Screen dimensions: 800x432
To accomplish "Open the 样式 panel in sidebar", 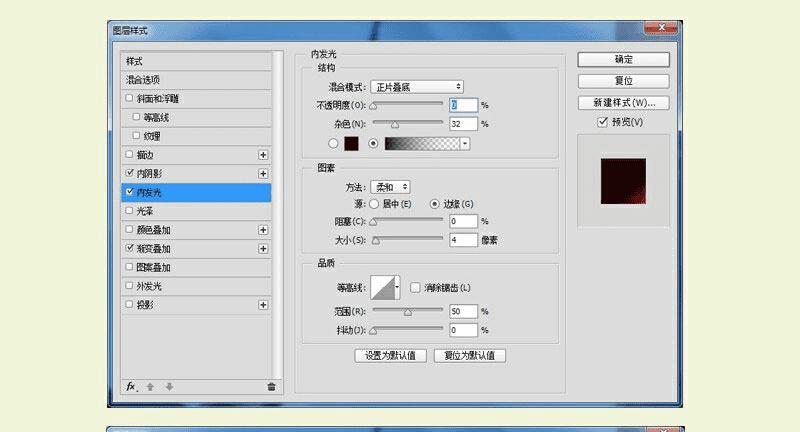I will [x=196, y=61].
